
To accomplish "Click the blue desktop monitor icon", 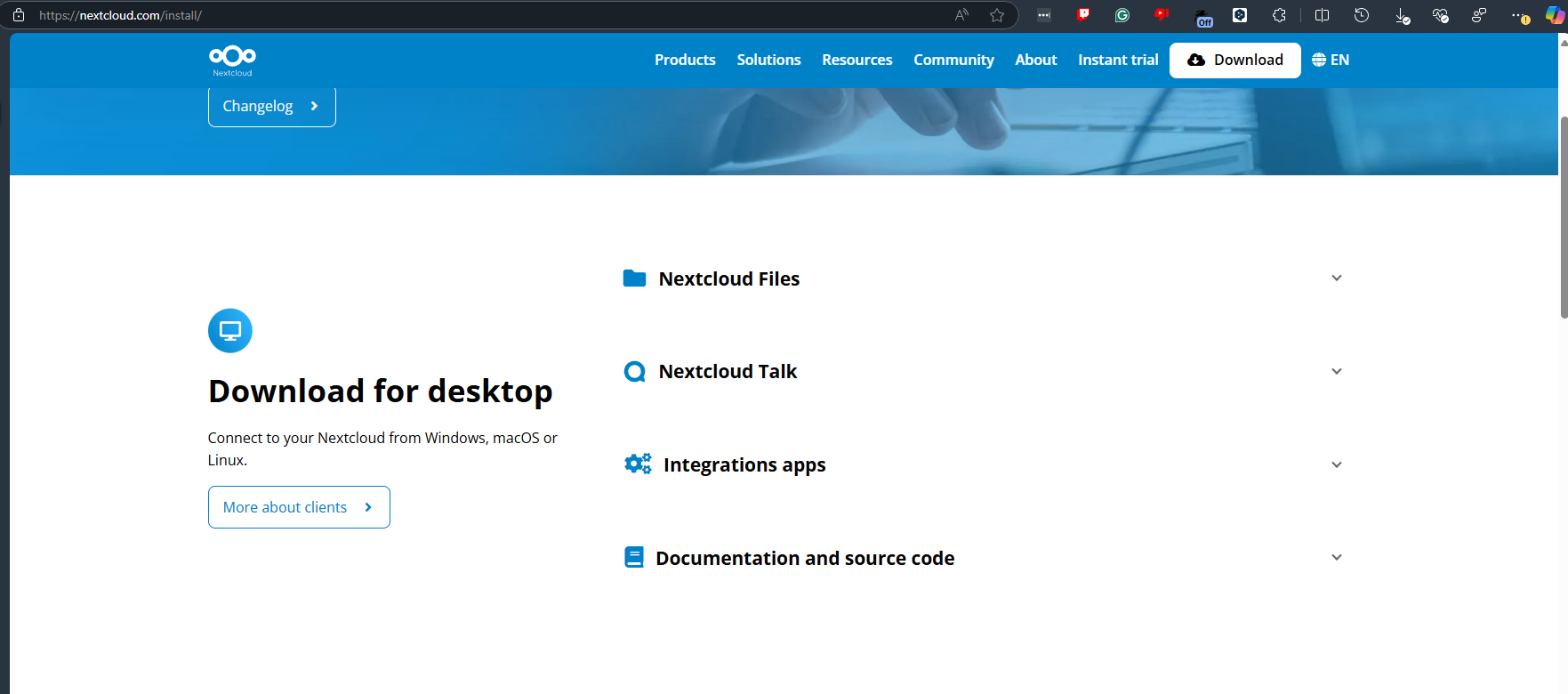I will pyautogui.click(x=230, y=331).
